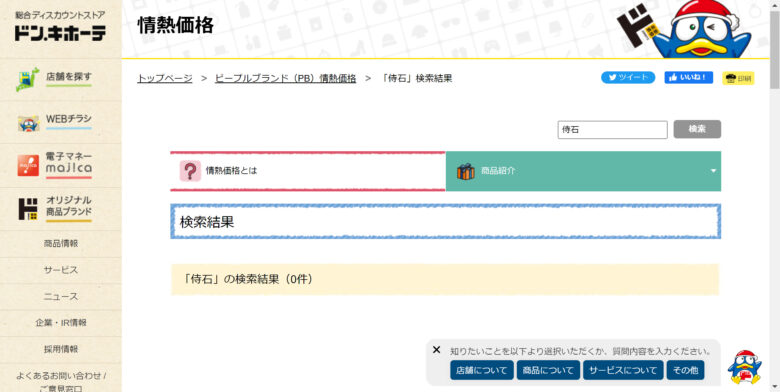Image resolution: width=780 pixels, height=392 pixels.
Task: Select the ニュース sidebar menu item
Action: [61, 296]
